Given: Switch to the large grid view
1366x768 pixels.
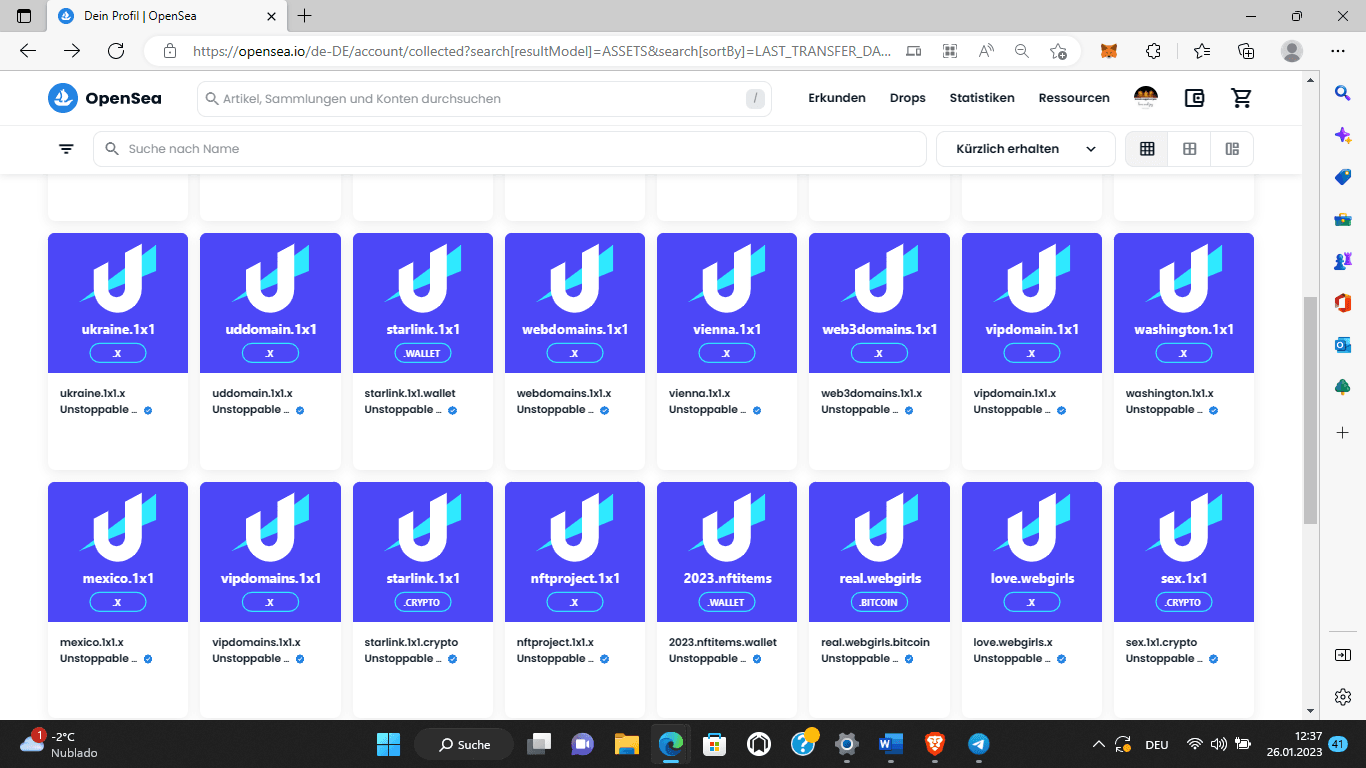Looking at the screenshot, I should pyautogui.click(x=1190, y=149).
